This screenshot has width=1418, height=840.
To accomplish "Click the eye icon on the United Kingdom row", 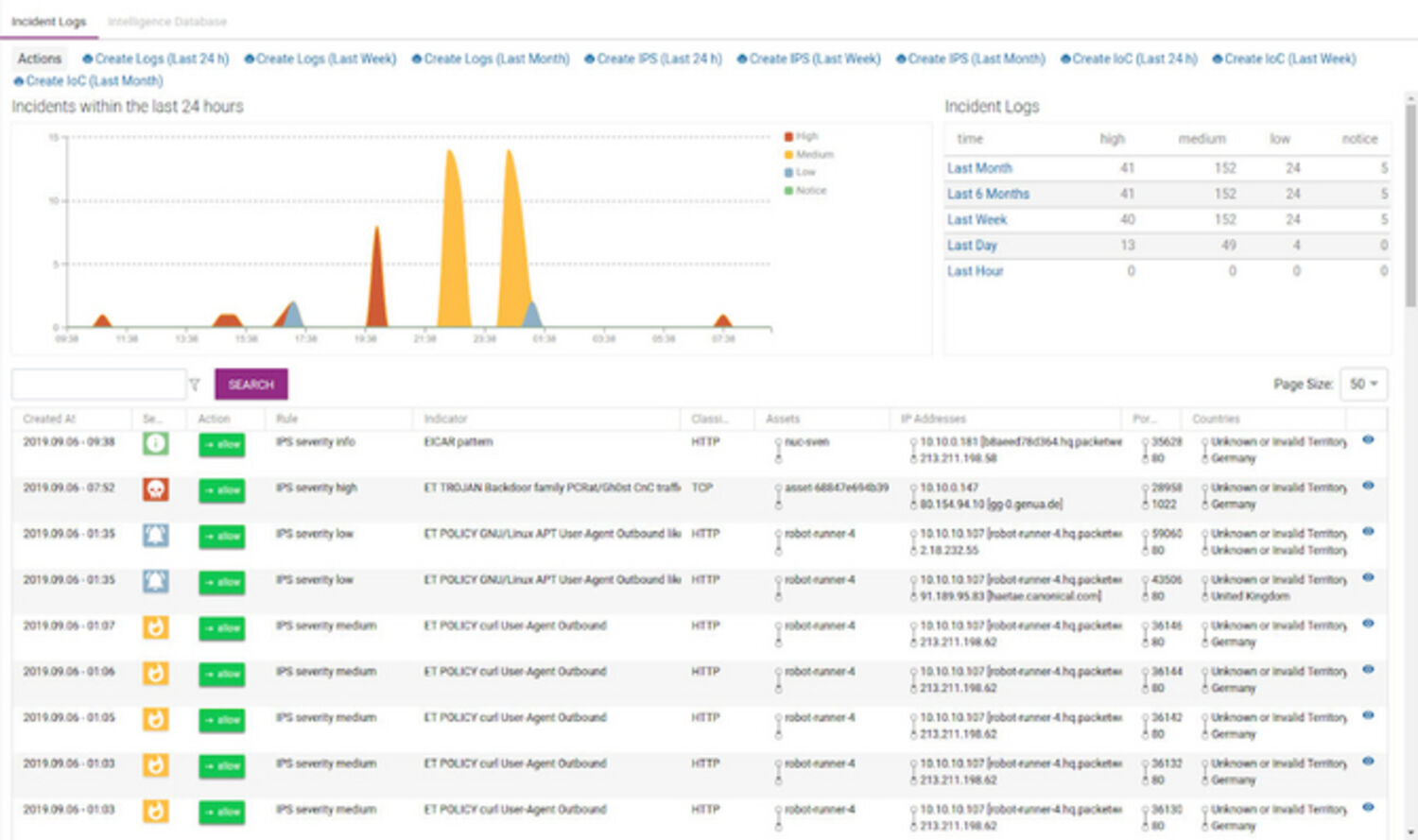I will click(1368, 577).
